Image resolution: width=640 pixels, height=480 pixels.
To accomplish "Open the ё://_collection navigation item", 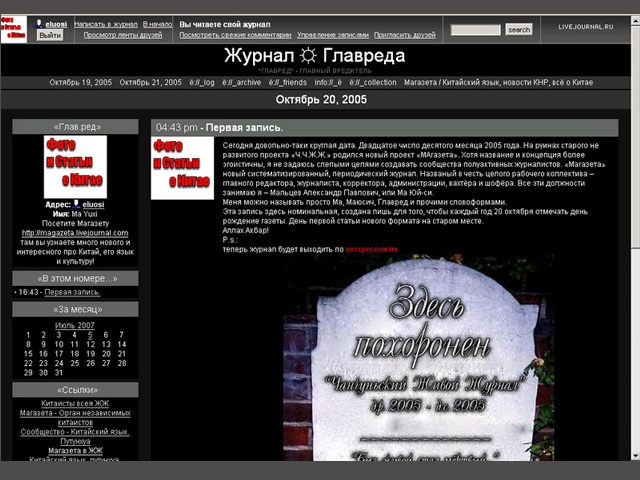I will click(x=373, y=82).
